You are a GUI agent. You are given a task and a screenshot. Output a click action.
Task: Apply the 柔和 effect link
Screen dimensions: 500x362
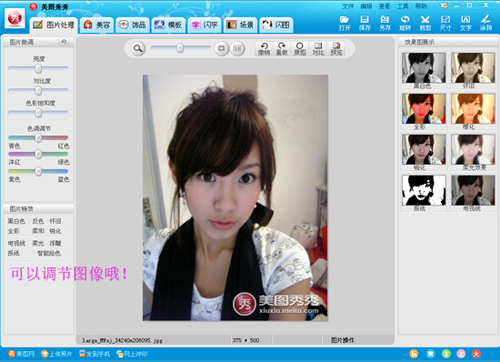point(38,231)
